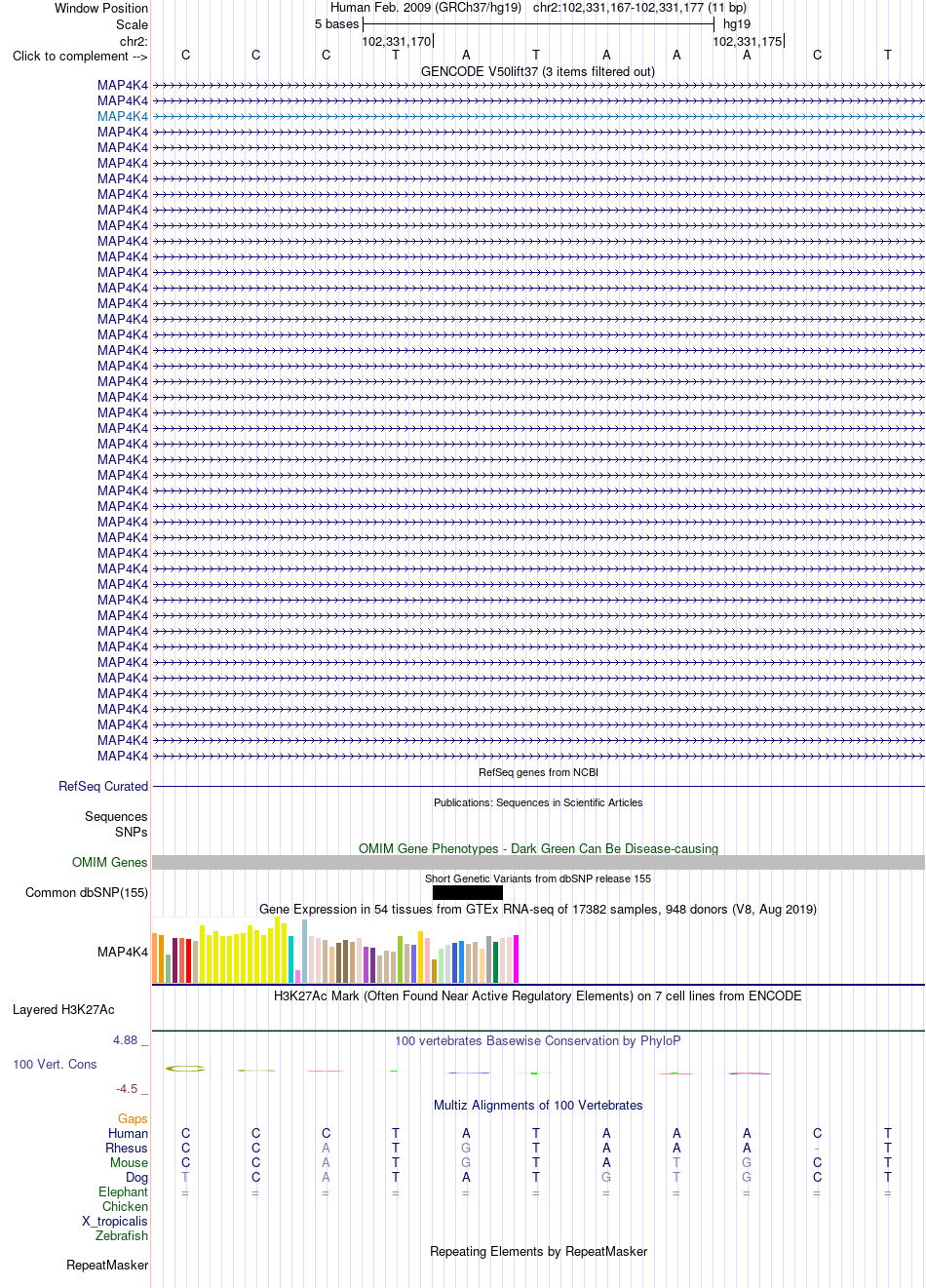Click the 'Gene Expression in 54 tissues from GTEx' title

click(538, 909)
